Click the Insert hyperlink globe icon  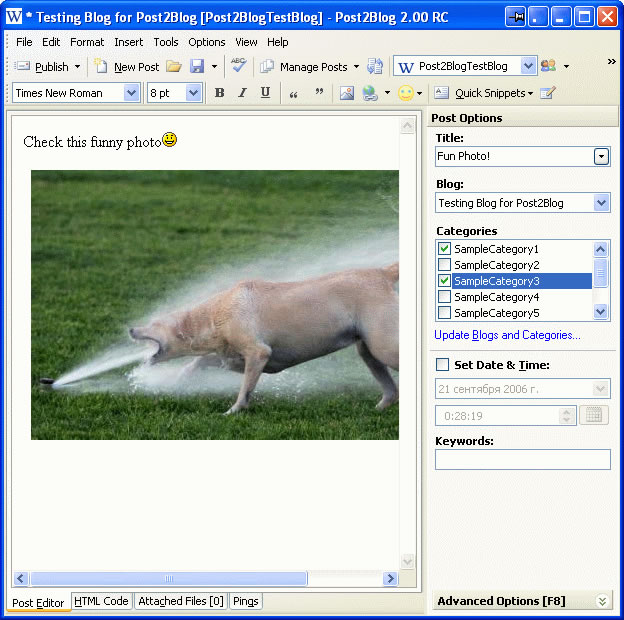pos(370,93)
